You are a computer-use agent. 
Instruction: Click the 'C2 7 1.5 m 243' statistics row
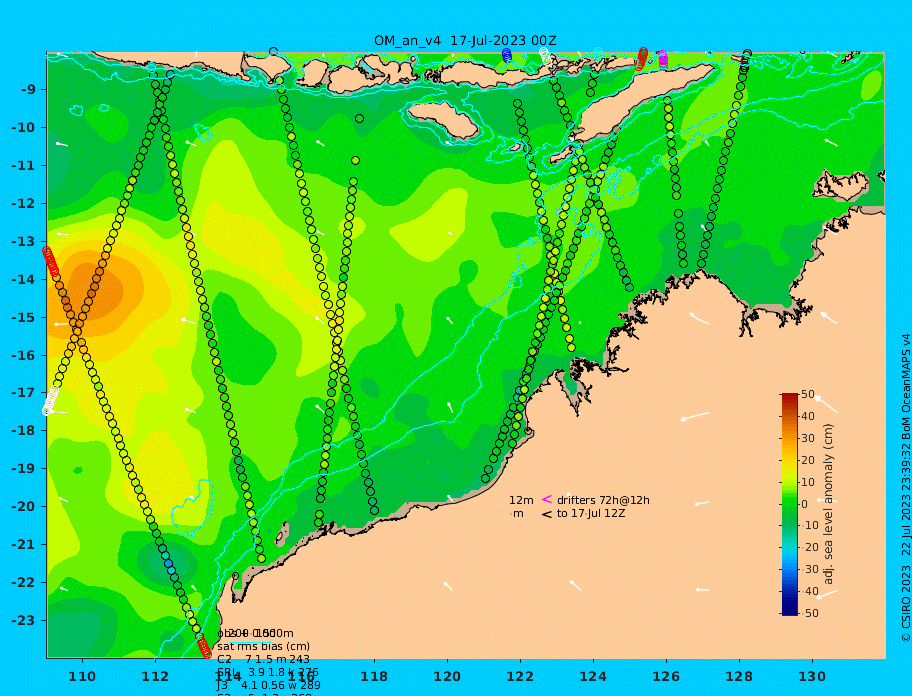click(263, 659)
